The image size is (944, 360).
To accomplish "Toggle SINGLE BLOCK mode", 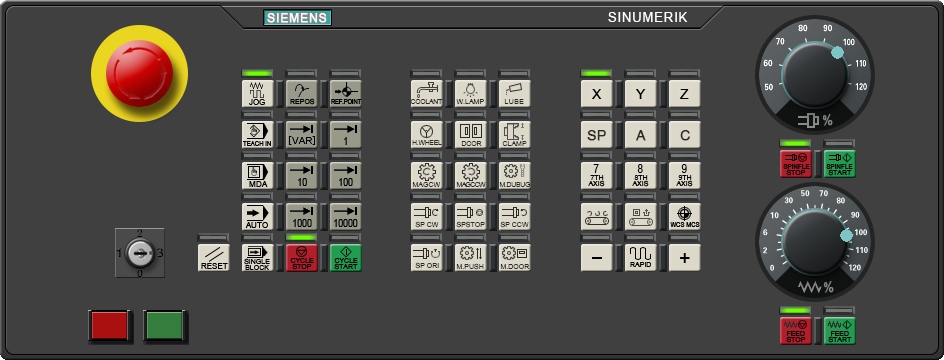I will tap(257, 257).
